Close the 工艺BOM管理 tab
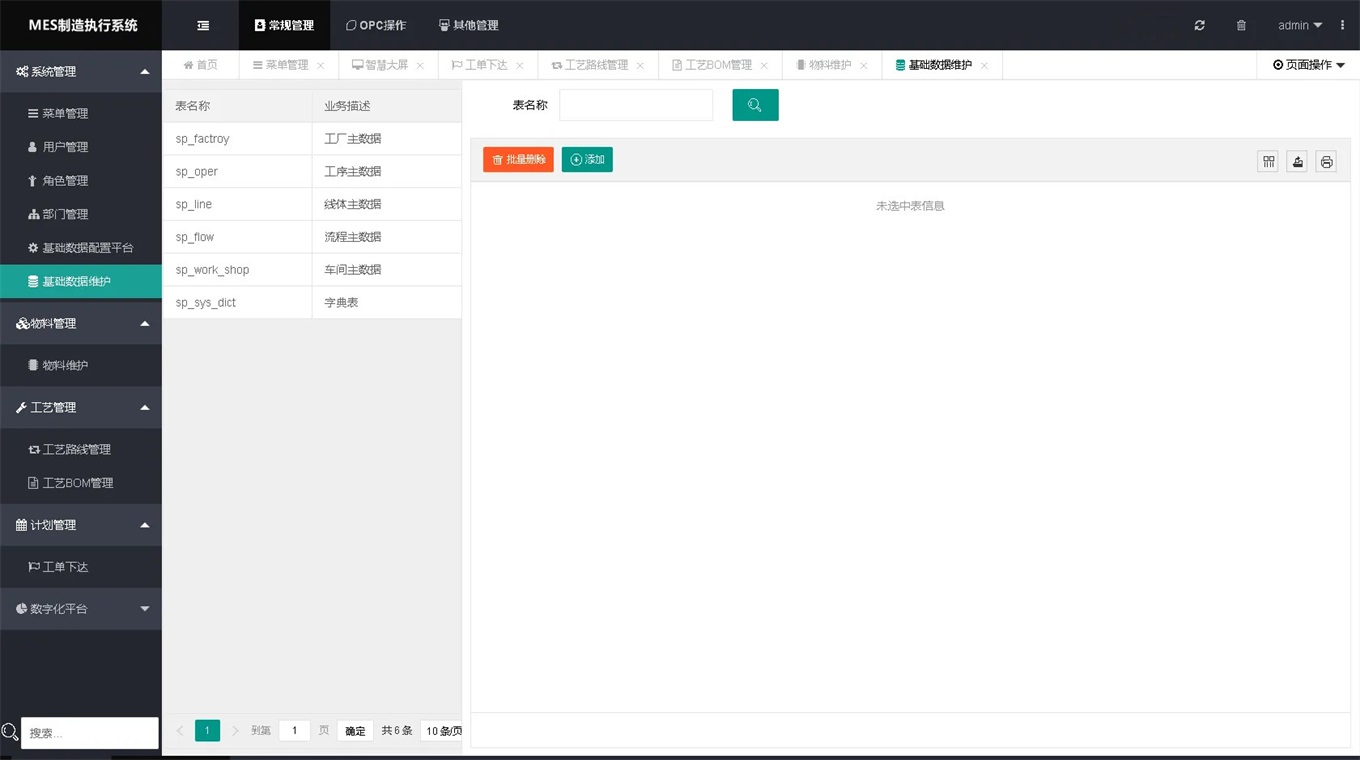 764,66
